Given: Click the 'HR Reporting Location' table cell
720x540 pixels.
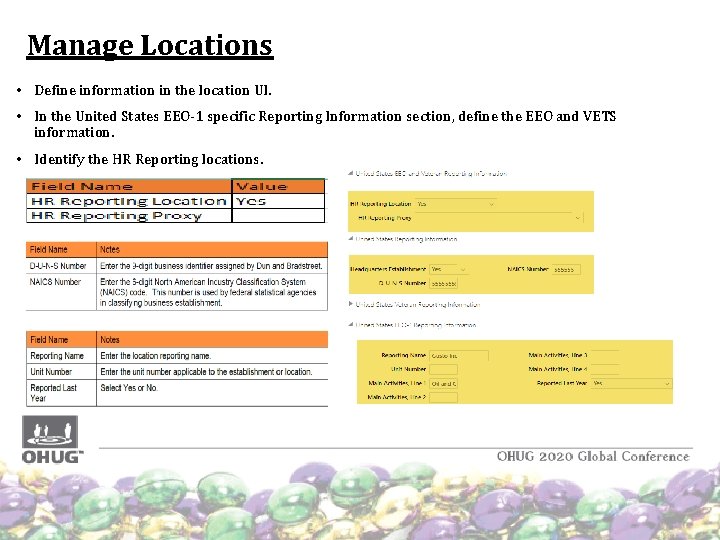Looking at the screenshot, I should point(129,201).
